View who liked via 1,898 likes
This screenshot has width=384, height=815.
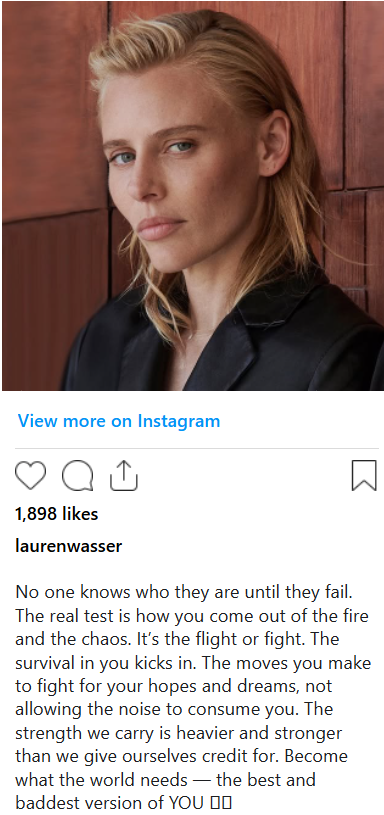[x=57, y=514]
